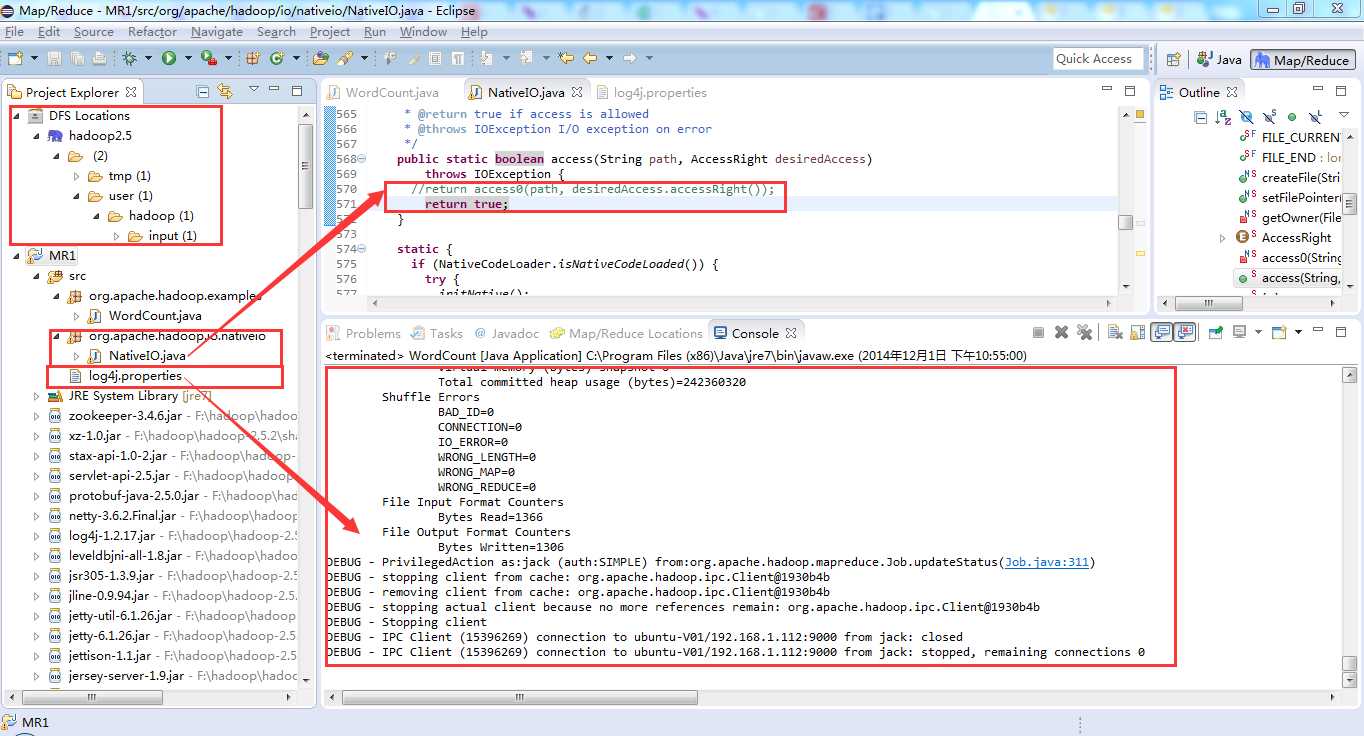Click the Quick Access search field
The width and height of the screenshot is (1364, 736).
click(1098, 59)
